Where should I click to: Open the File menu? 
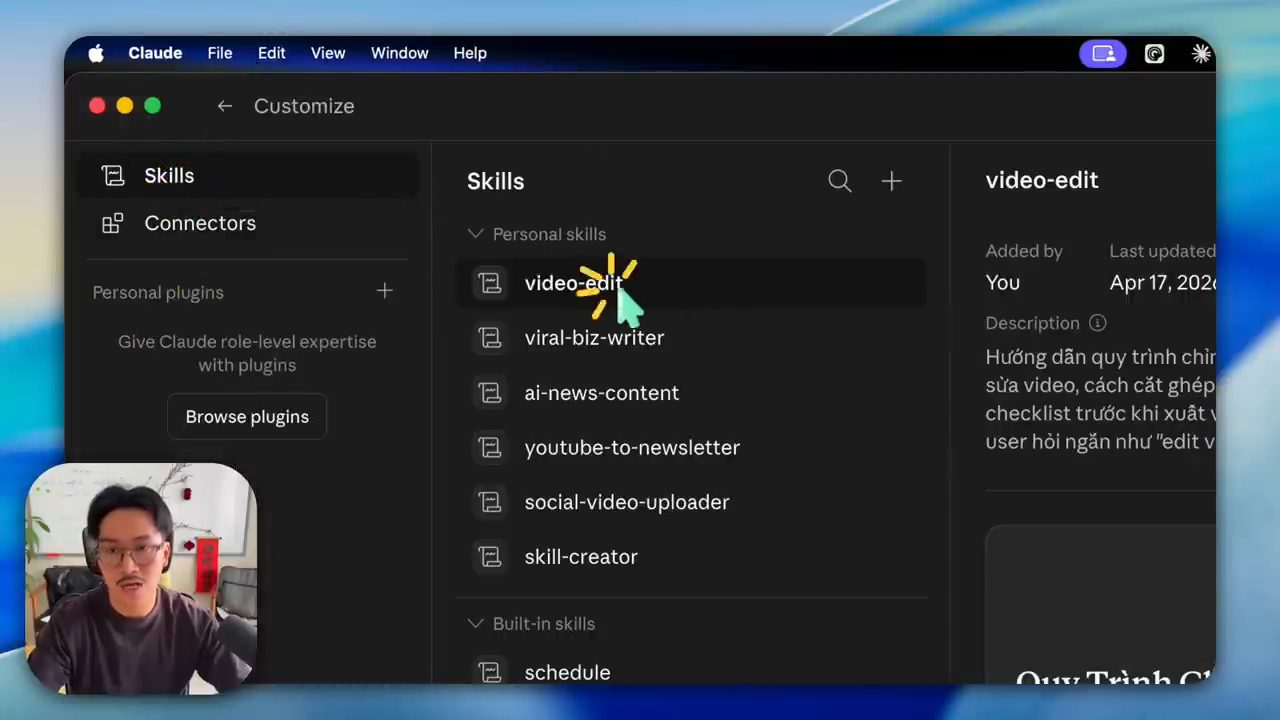click(x=220, y=53)
